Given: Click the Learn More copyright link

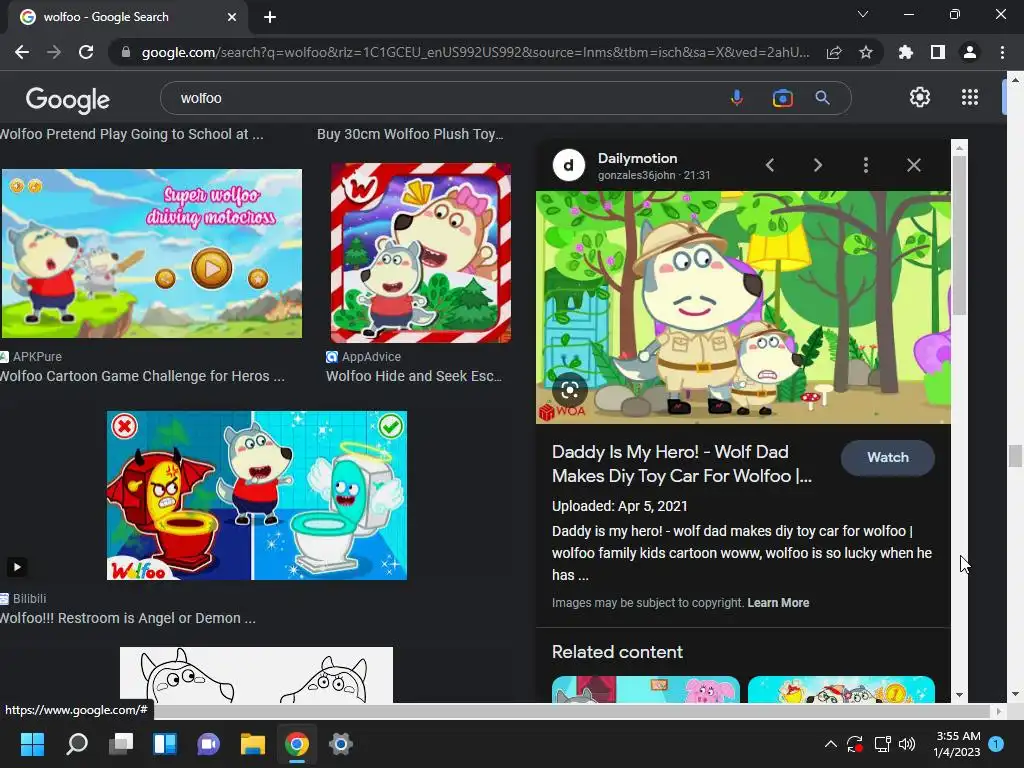Looking at the screenshot, I should 778,603.
